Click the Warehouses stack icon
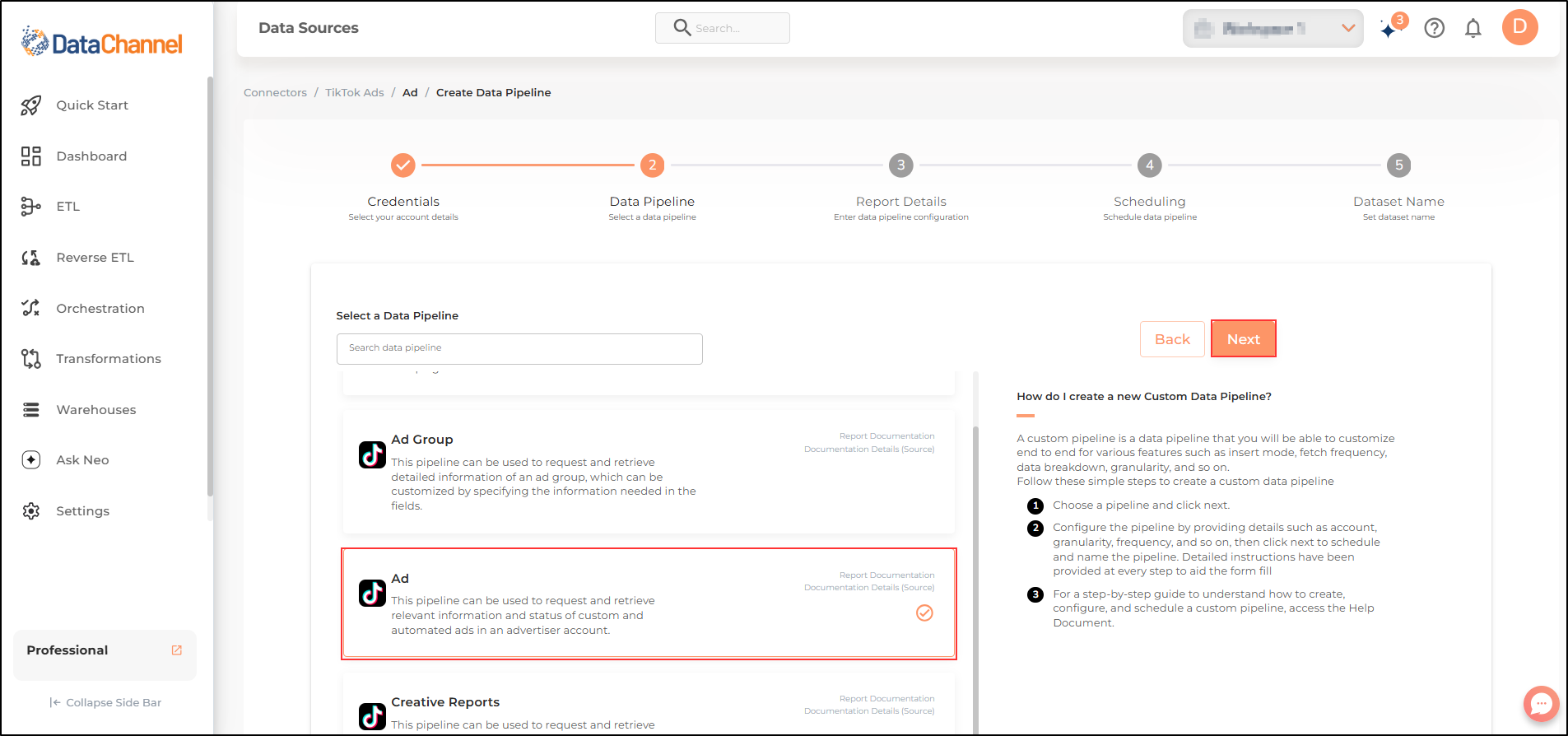 (x=31, y=410)
